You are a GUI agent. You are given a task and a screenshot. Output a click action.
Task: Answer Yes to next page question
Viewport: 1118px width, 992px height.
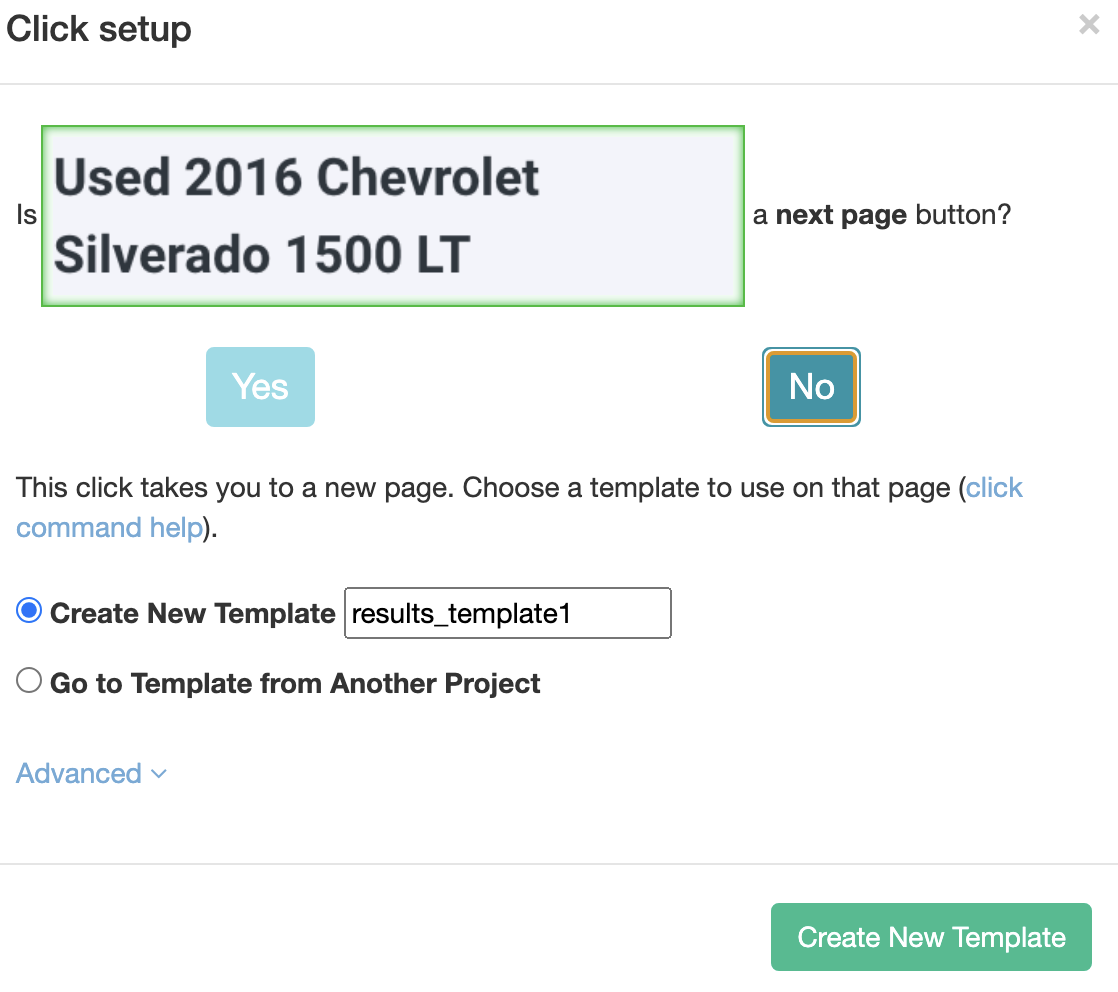[x=260, y=387]
